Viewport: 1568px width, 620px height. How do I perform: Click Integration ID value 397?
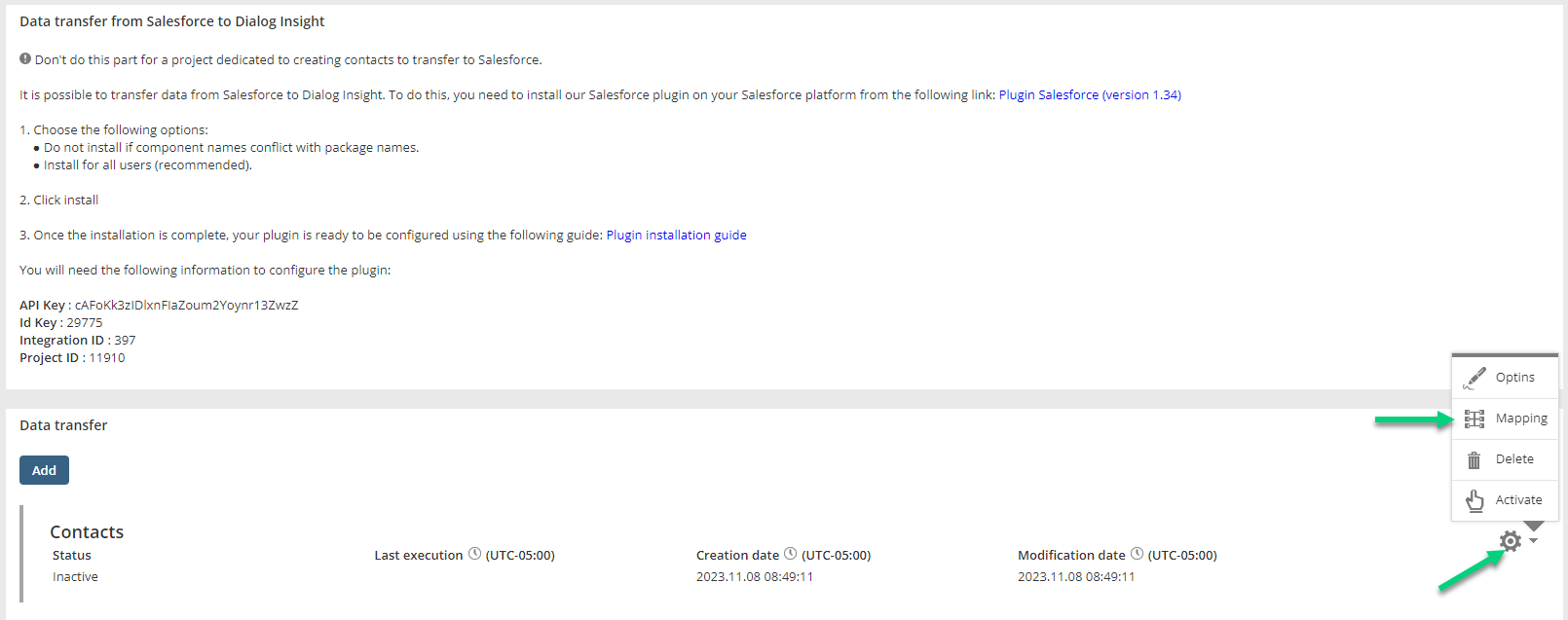tap(125, 341)
